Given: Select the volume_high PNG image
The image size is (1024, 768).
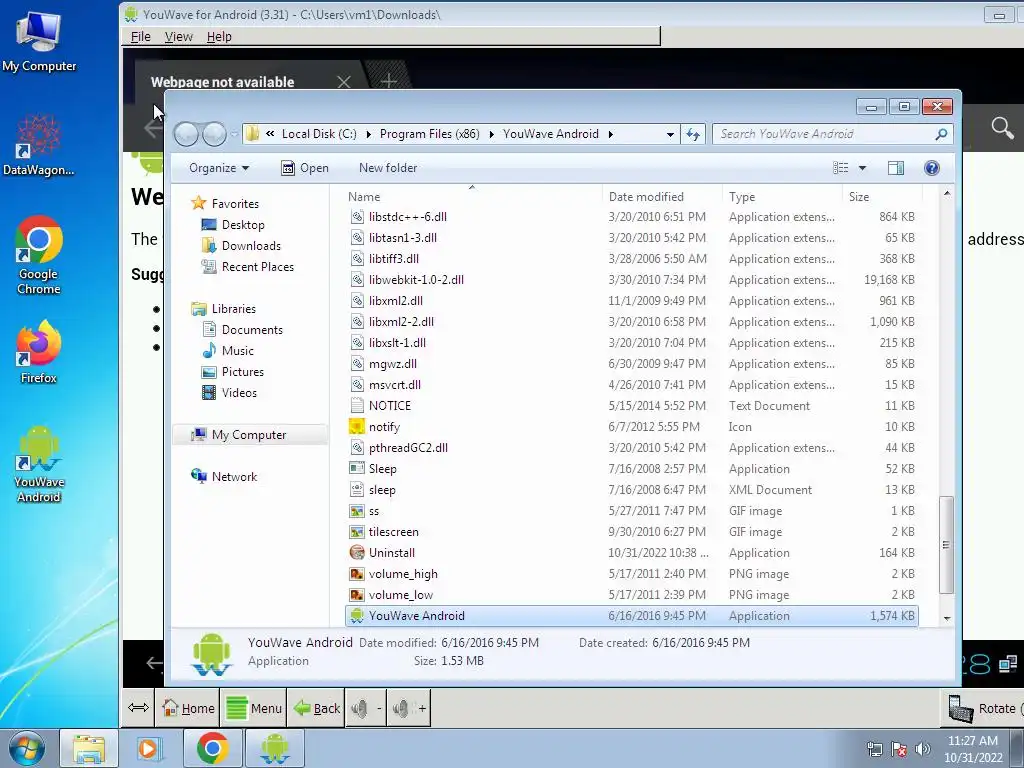Looking at the screenshot, I should point(631,574).
